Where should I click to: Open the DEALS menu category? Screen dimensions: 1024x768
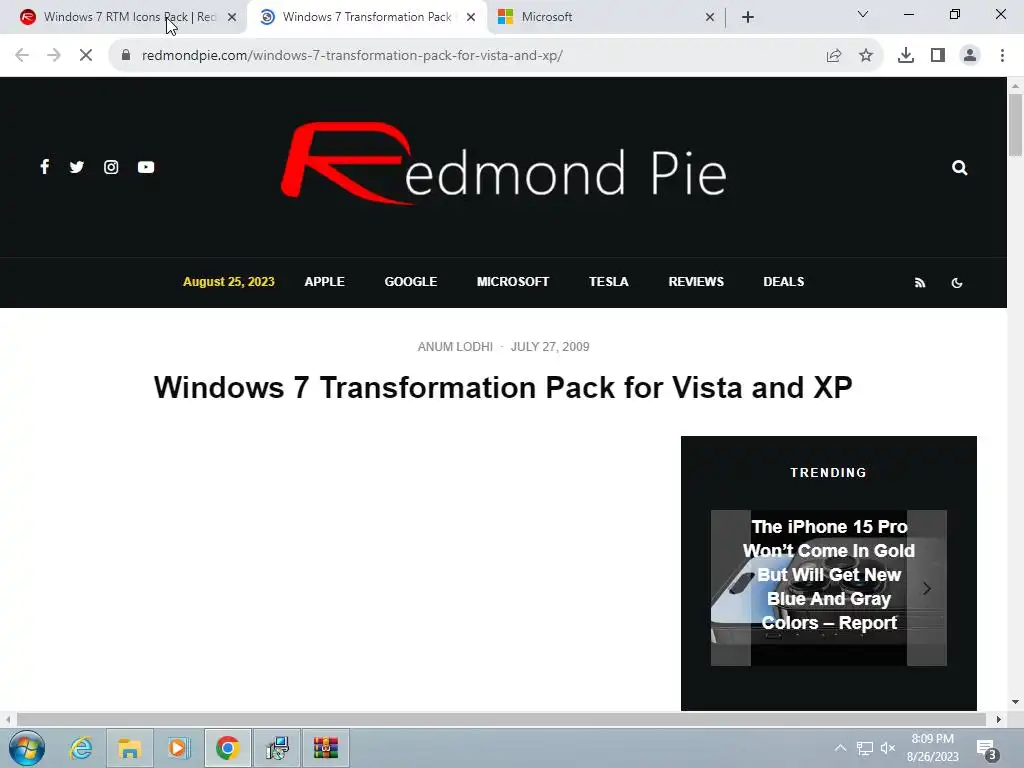(x=784, y=281)
